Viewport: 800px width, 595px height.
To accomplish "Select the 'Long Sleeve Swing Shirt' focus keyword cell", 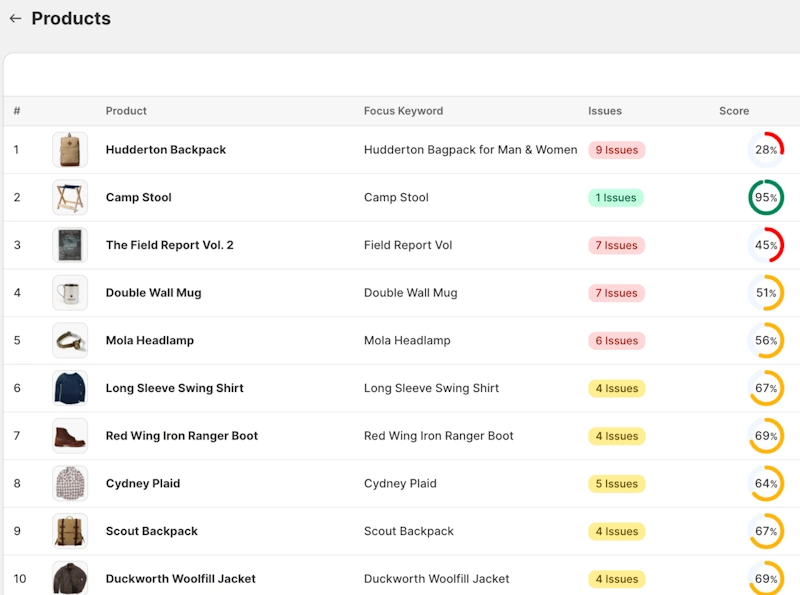I will (x=431, y=388).
